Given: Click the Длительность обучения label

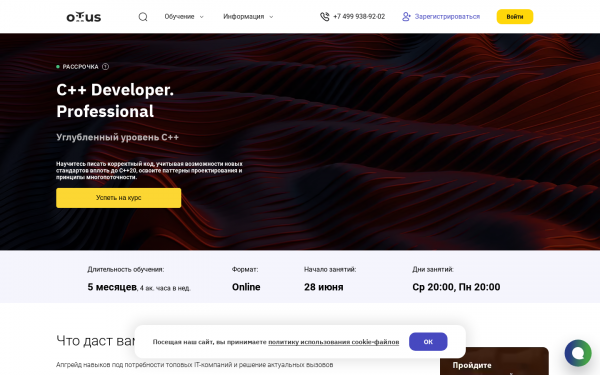Looking at the screenshot, I should tap(126, 269).
